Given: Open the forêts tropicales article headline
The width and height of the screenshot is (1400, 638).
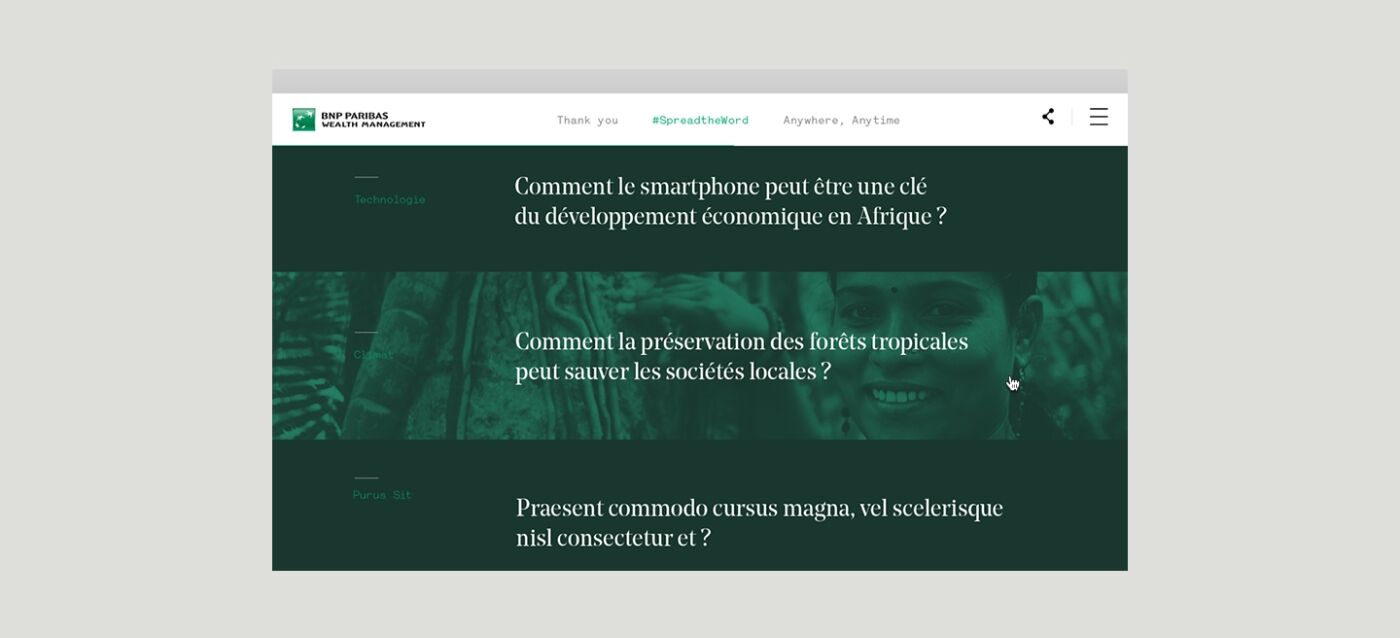Looking at the screenshot, I should [x=741, y=357].
